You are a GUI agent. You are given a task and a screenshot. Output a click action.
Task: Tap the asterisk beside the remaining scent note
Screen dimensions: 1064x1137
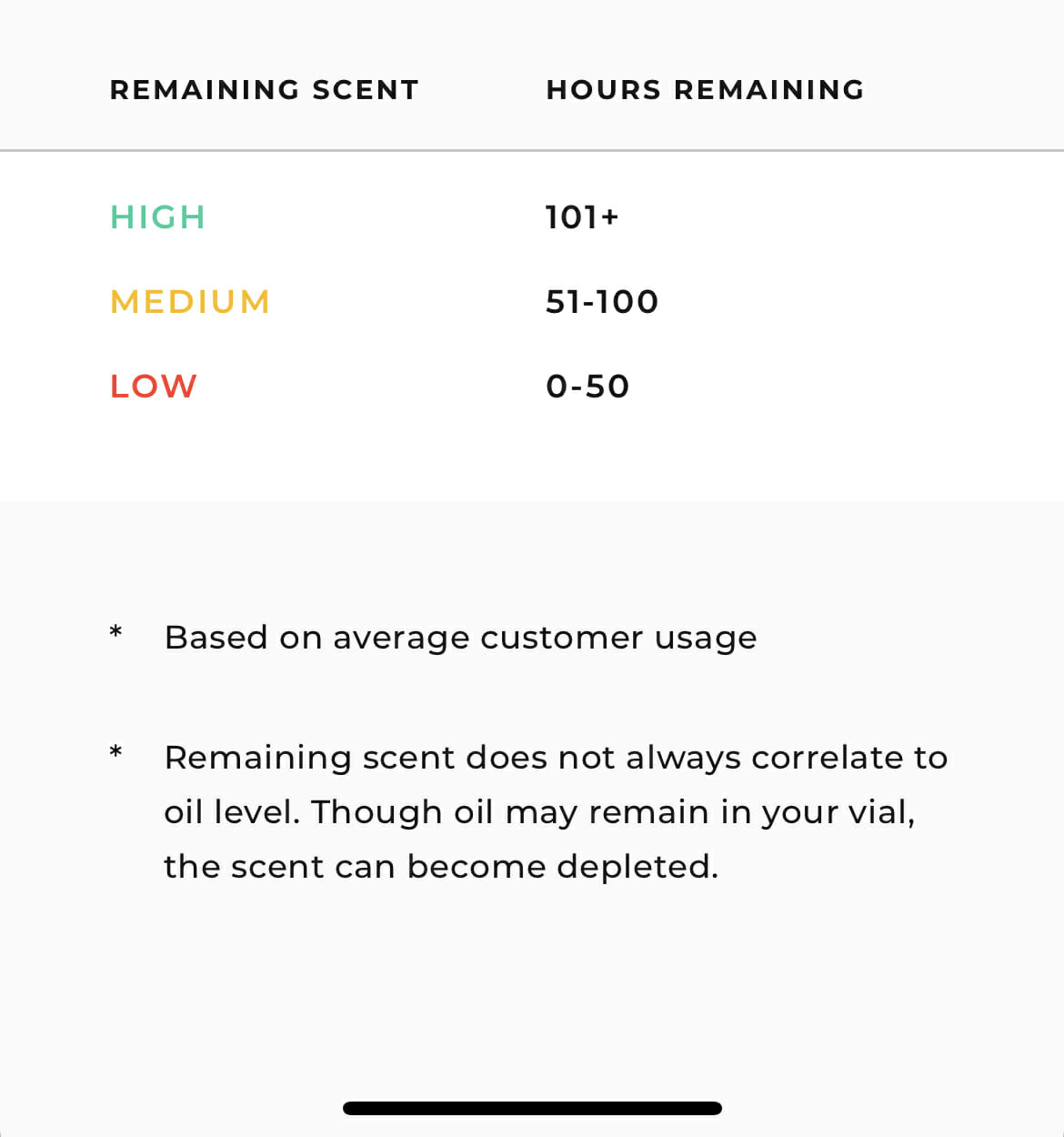pos(115,753)
